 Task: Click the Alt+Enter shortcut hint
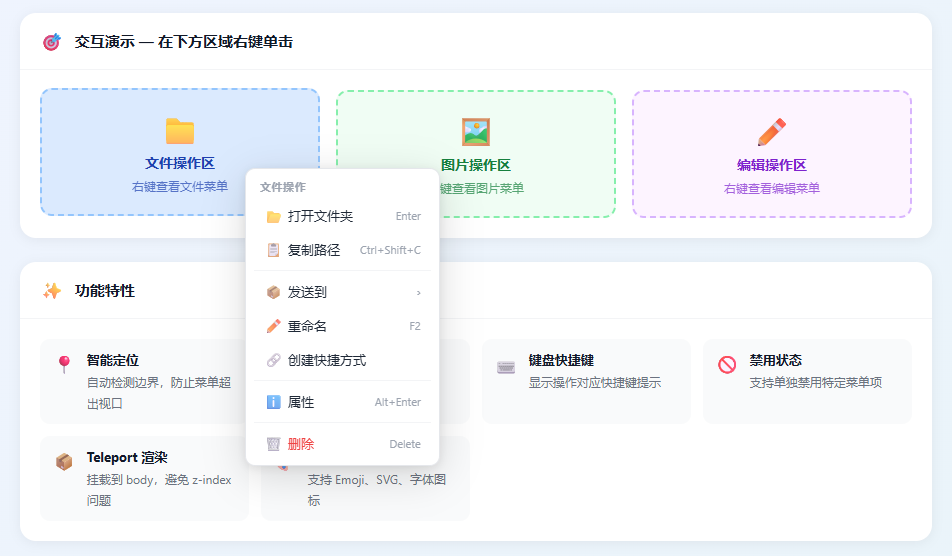(398, 402)
